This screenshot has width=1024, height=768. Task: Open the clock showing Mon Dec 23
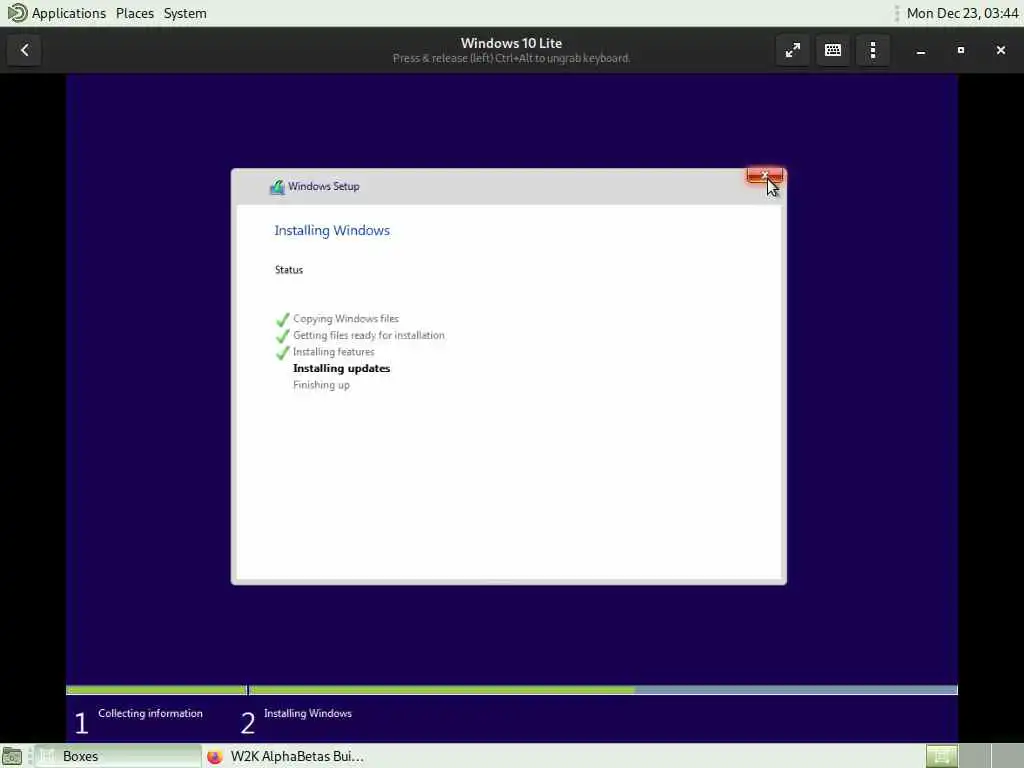[963, 13]
